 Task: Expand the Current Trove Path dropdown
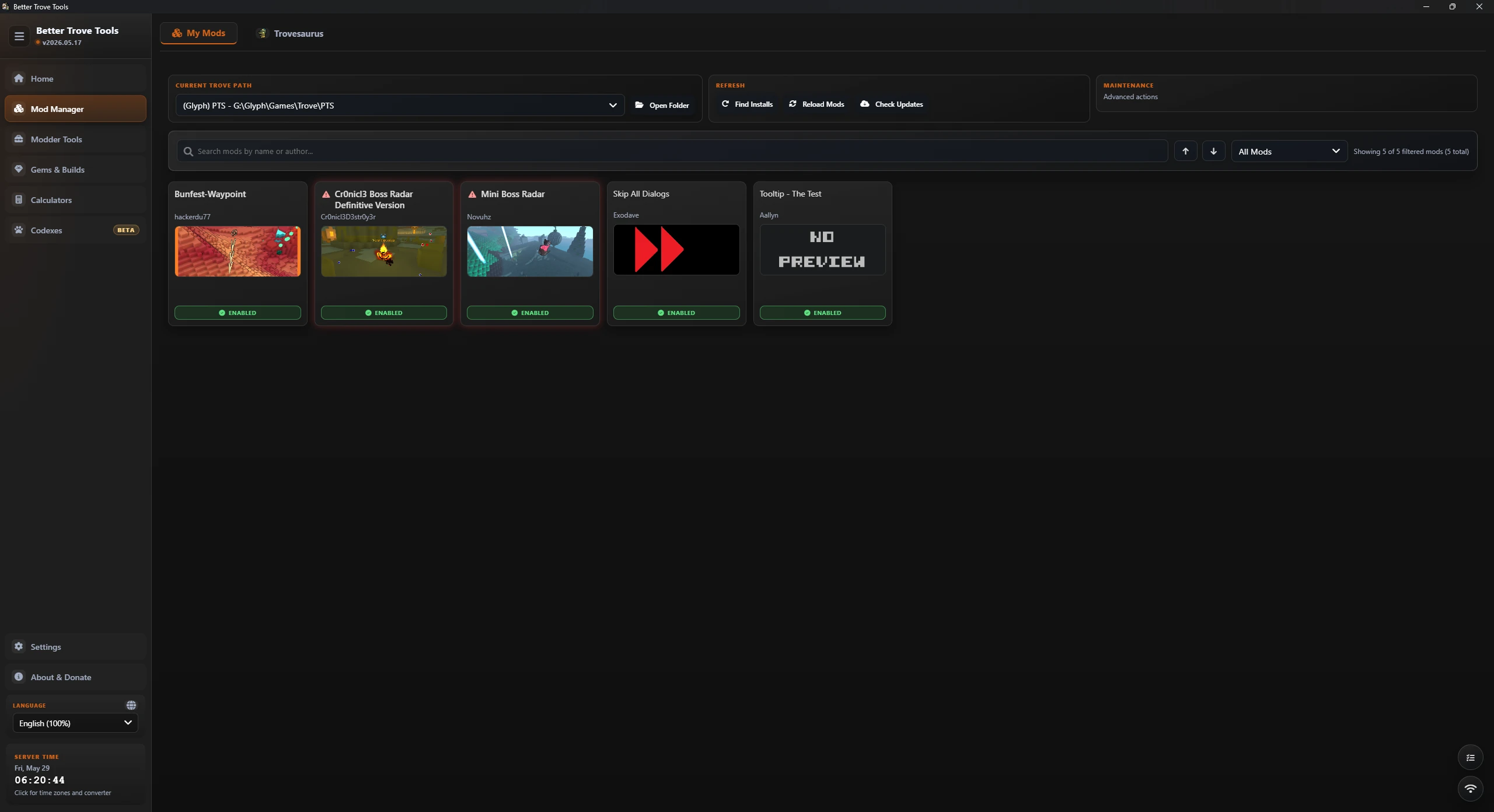(400, 105)
